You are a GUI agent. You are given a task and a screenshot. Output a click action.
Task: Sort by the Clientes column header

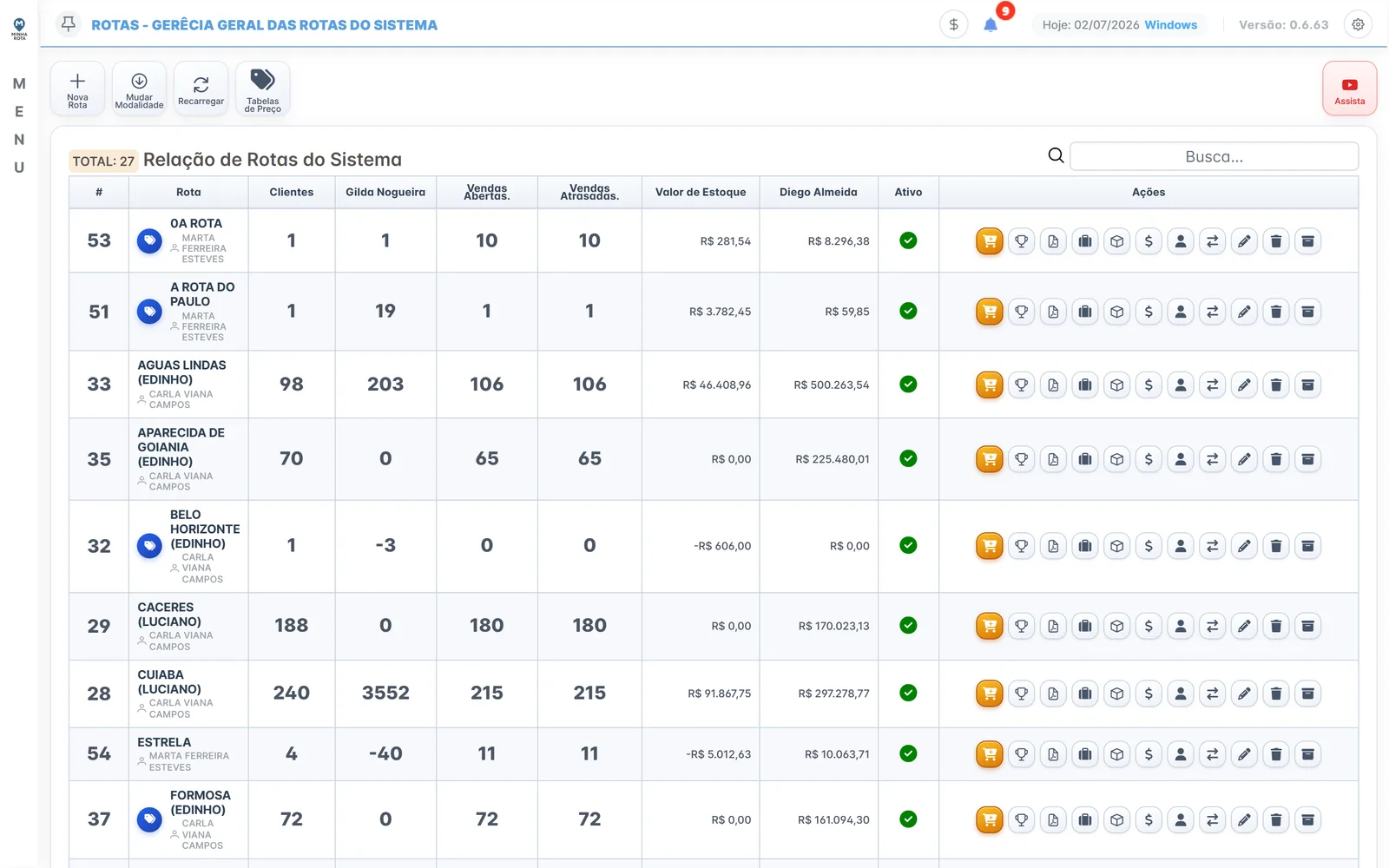click(292, 192)
